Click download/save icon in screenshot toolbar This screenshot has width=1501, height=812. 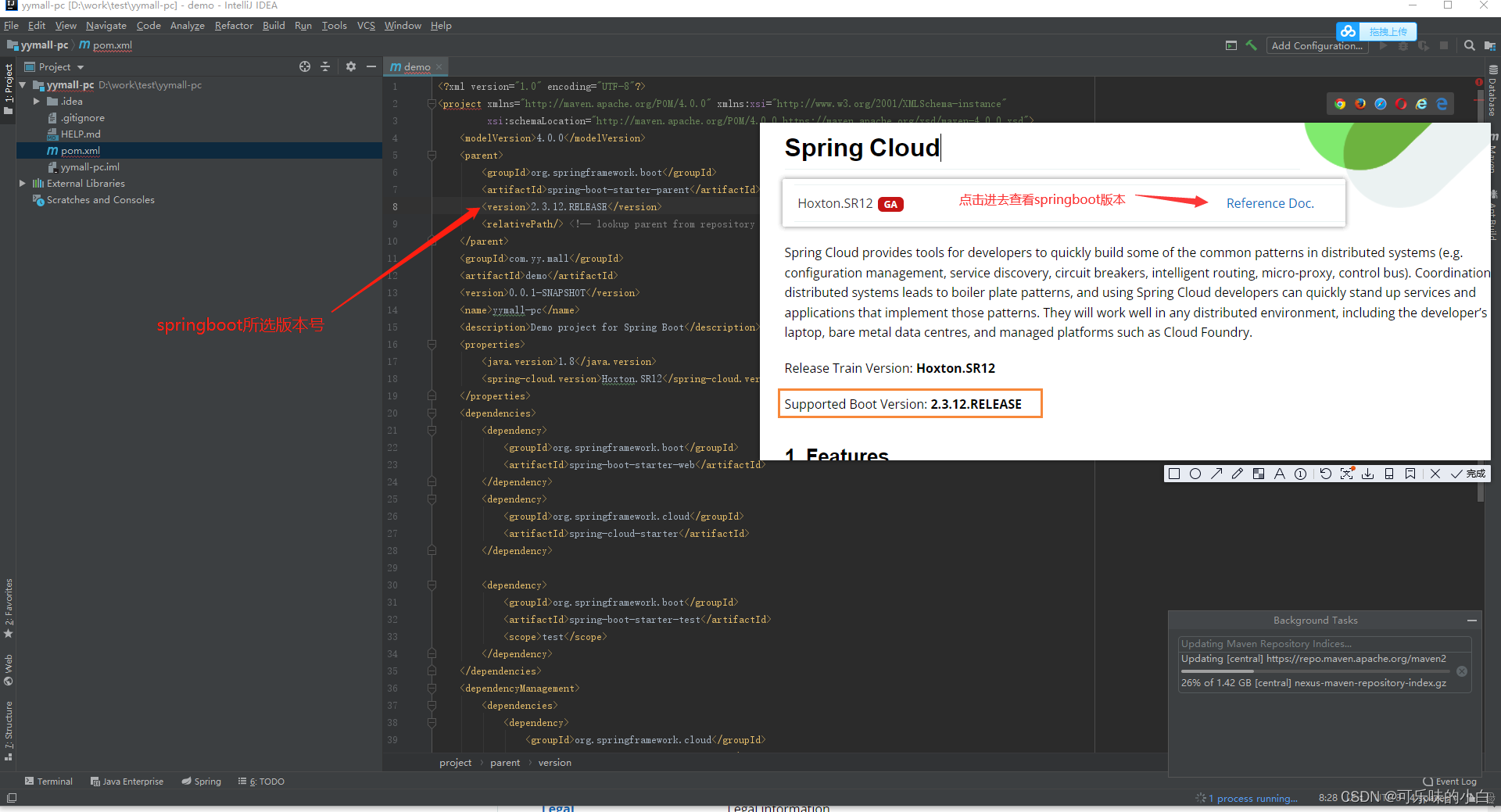coord(1368,474)
